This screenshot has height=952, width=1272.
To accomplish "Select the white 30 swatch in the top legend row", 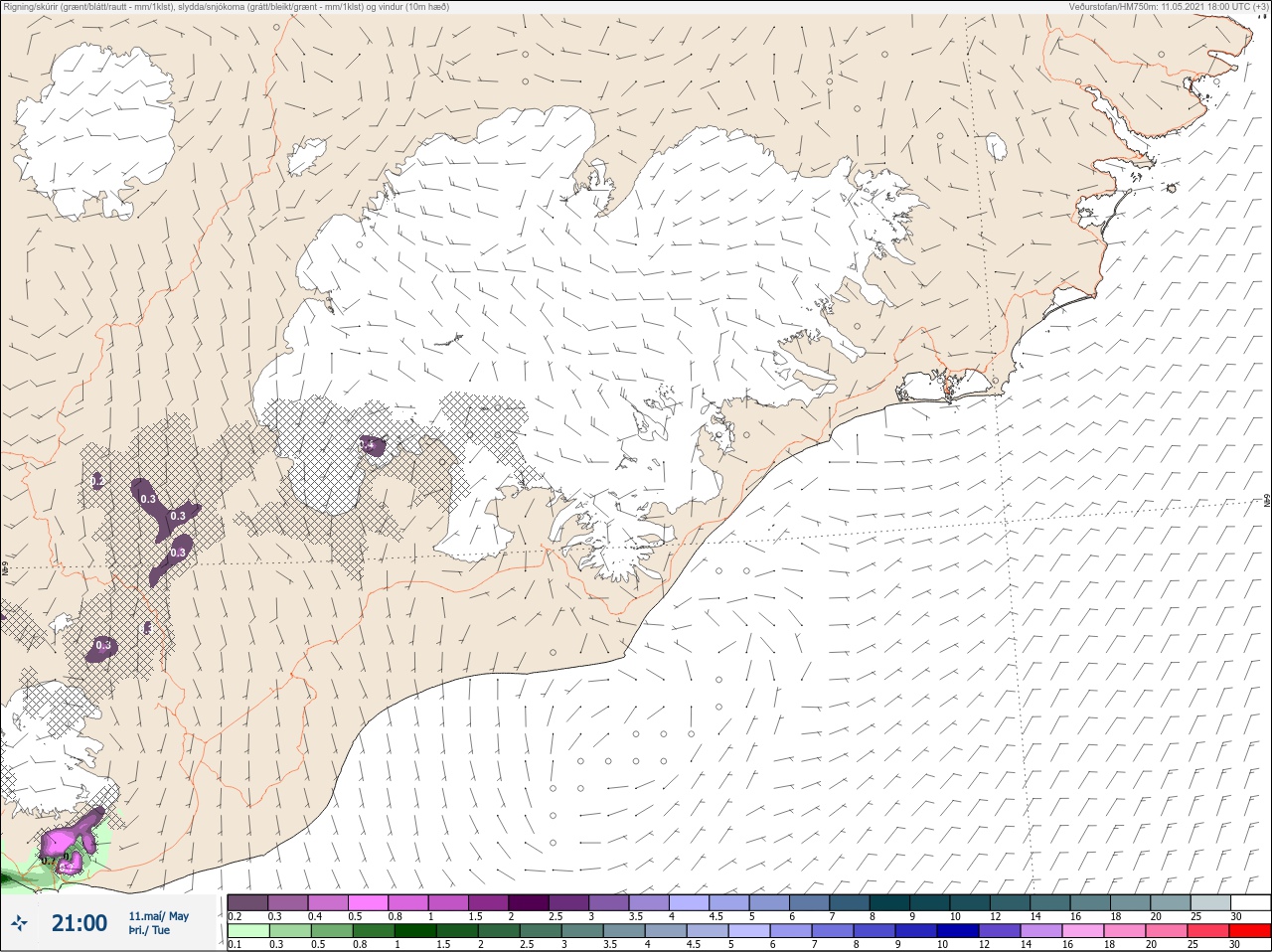I will coord(1250,902).
